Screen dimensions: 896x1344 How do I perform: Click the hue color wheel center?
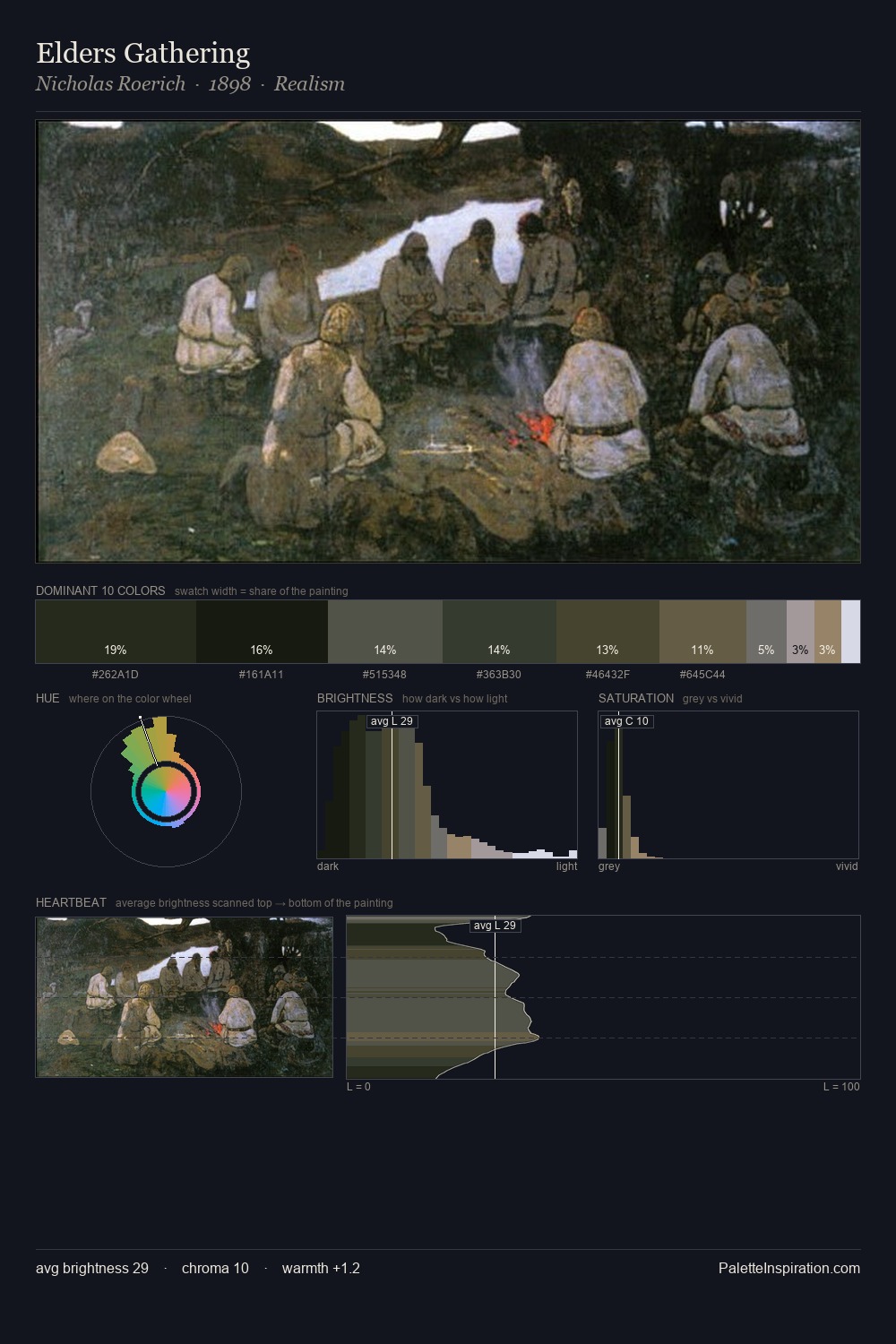tap(166, 791)
